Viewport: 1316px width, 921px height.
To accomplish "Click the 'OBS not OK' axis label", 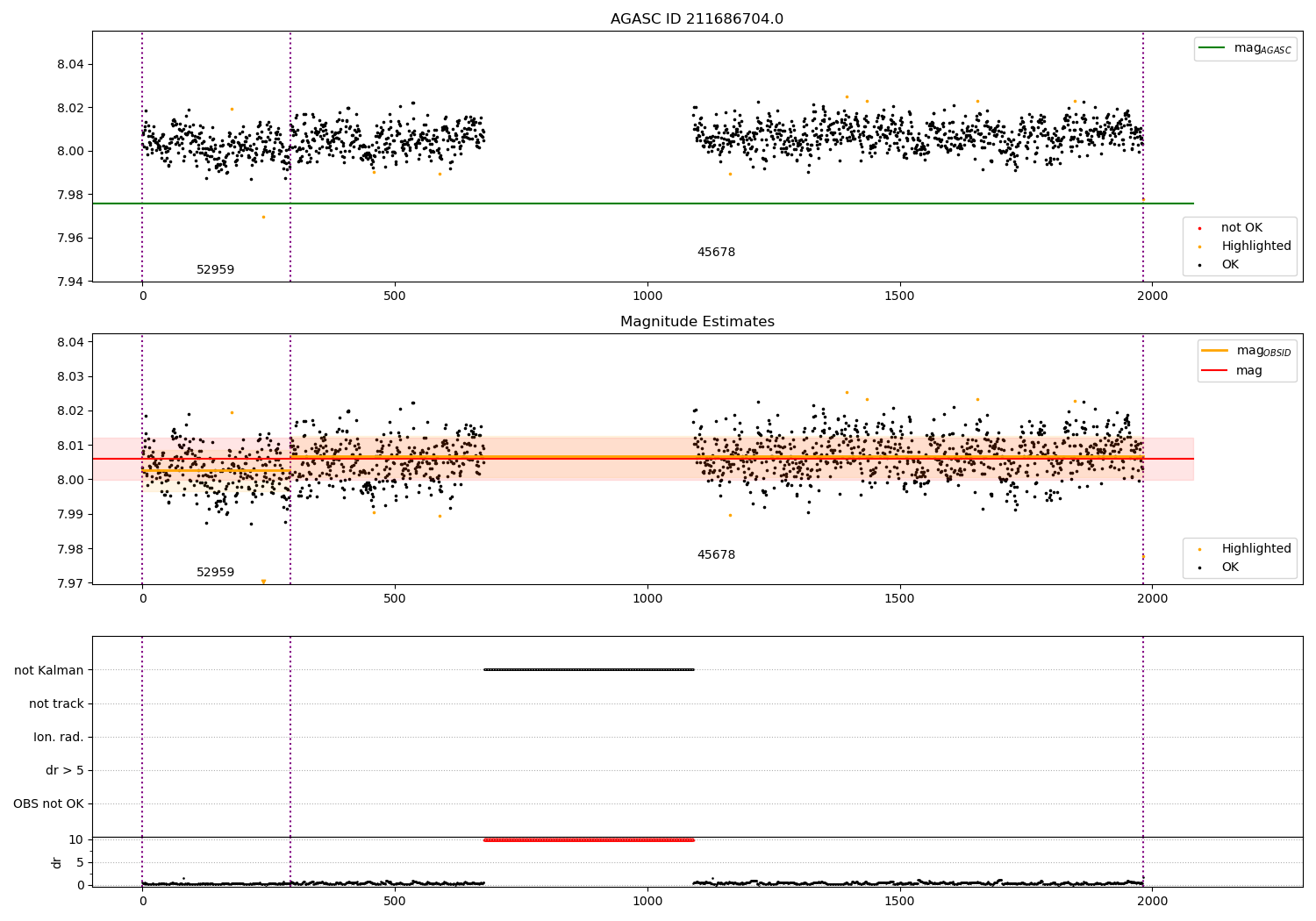I will [48, 804].
